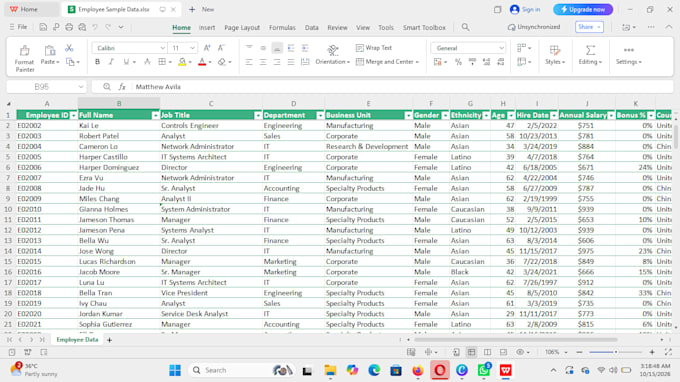Decrease font size with the A- icon

tap(221, 48)
